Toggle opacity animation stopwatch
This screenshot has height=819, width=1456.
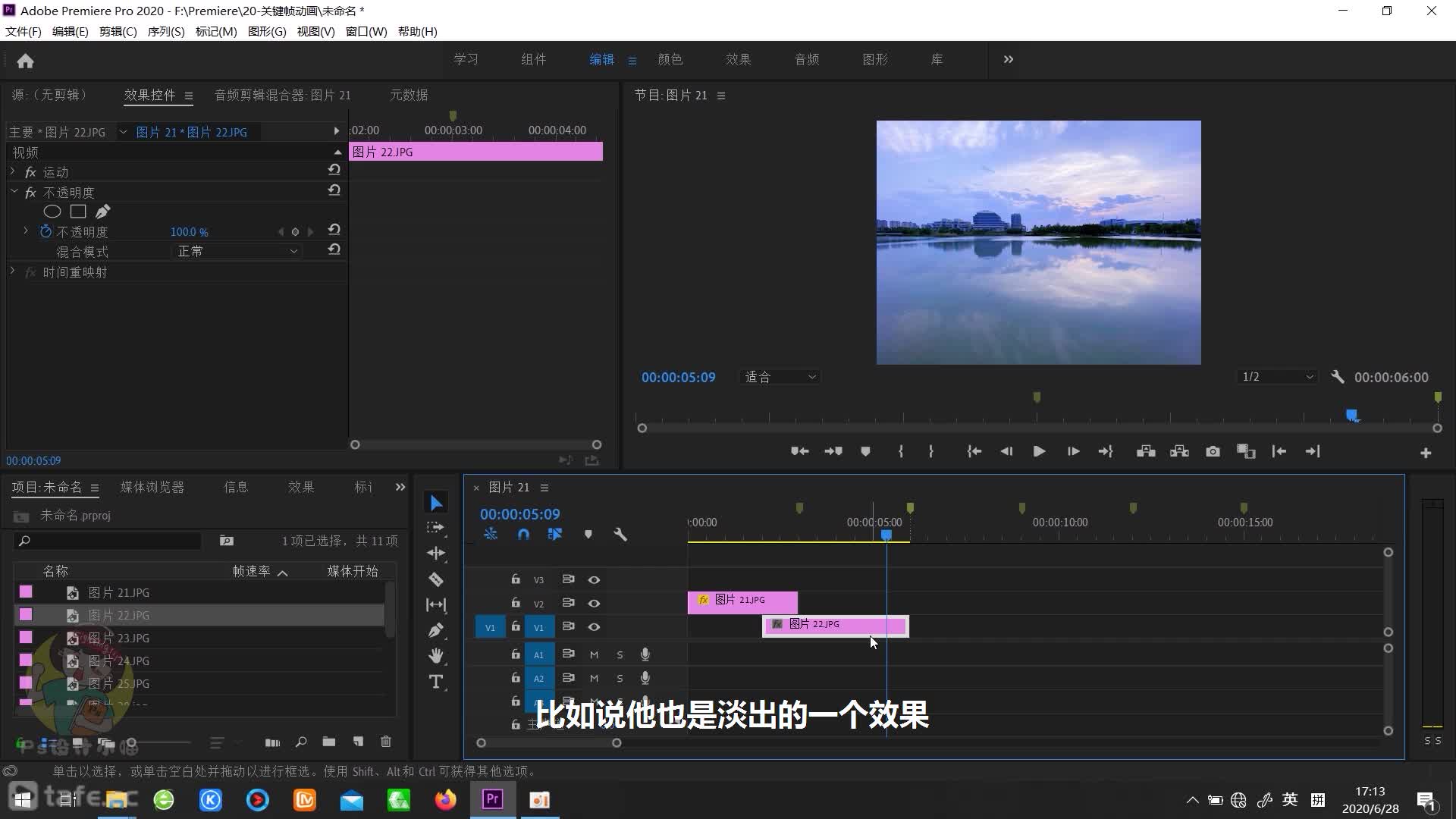pyautogui.click(x=45, y=231)
